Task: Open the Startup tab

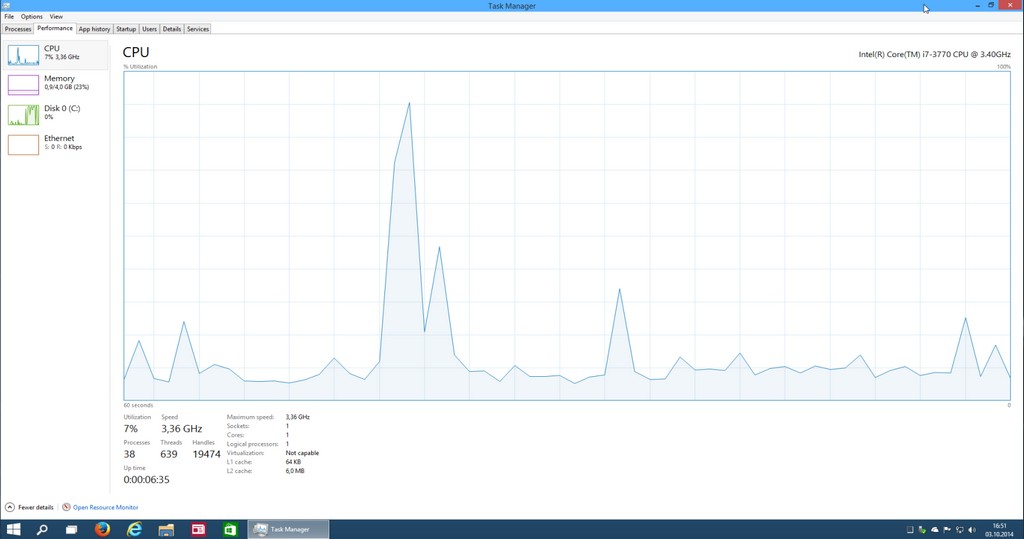Action: [126, 29]
